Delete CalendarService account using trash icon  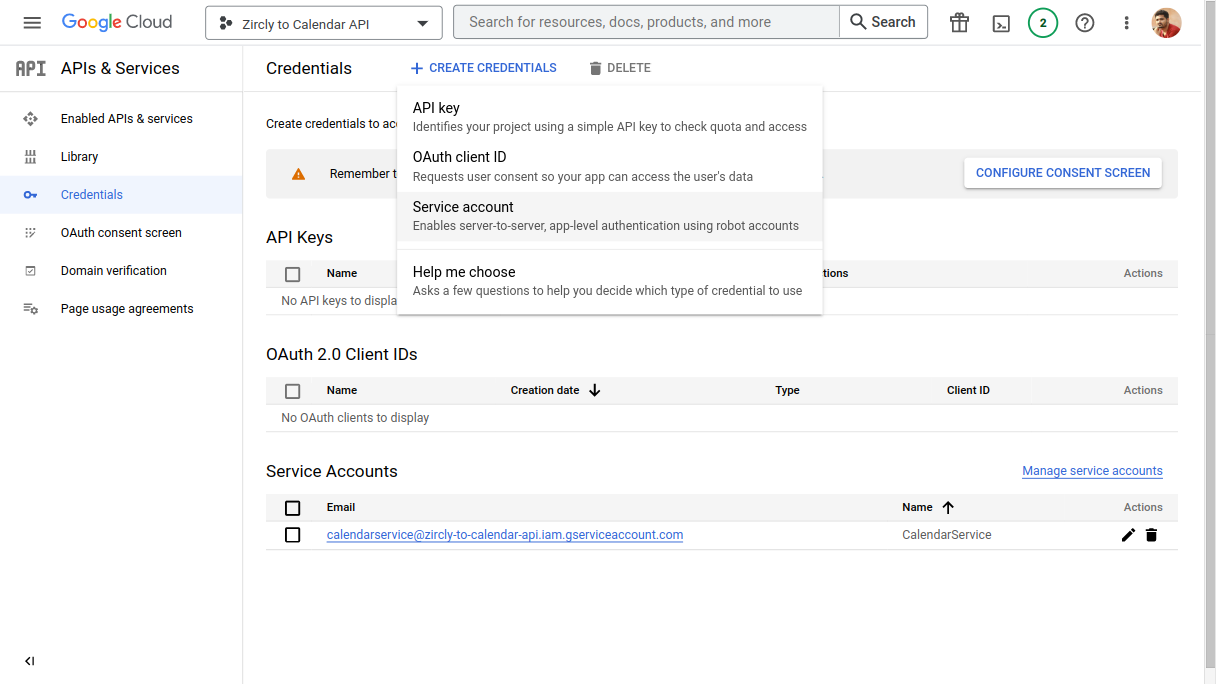[x=1151, y=535]
